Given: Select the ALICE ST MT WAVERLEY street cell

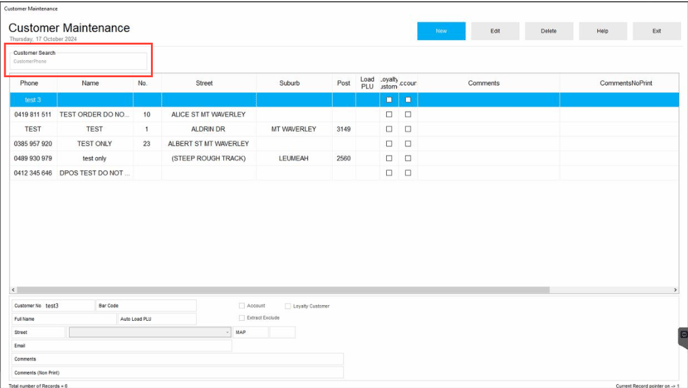Looking at the screenshot, I should (x=208, y=115).
